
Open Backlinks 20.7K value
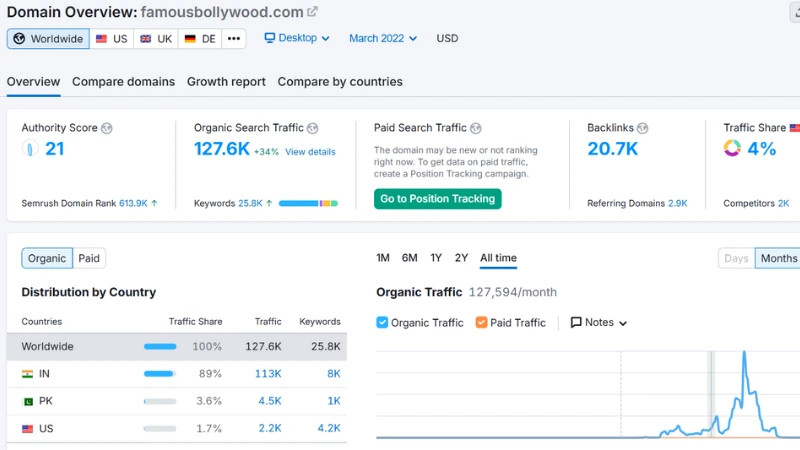[x=613, y=149]
